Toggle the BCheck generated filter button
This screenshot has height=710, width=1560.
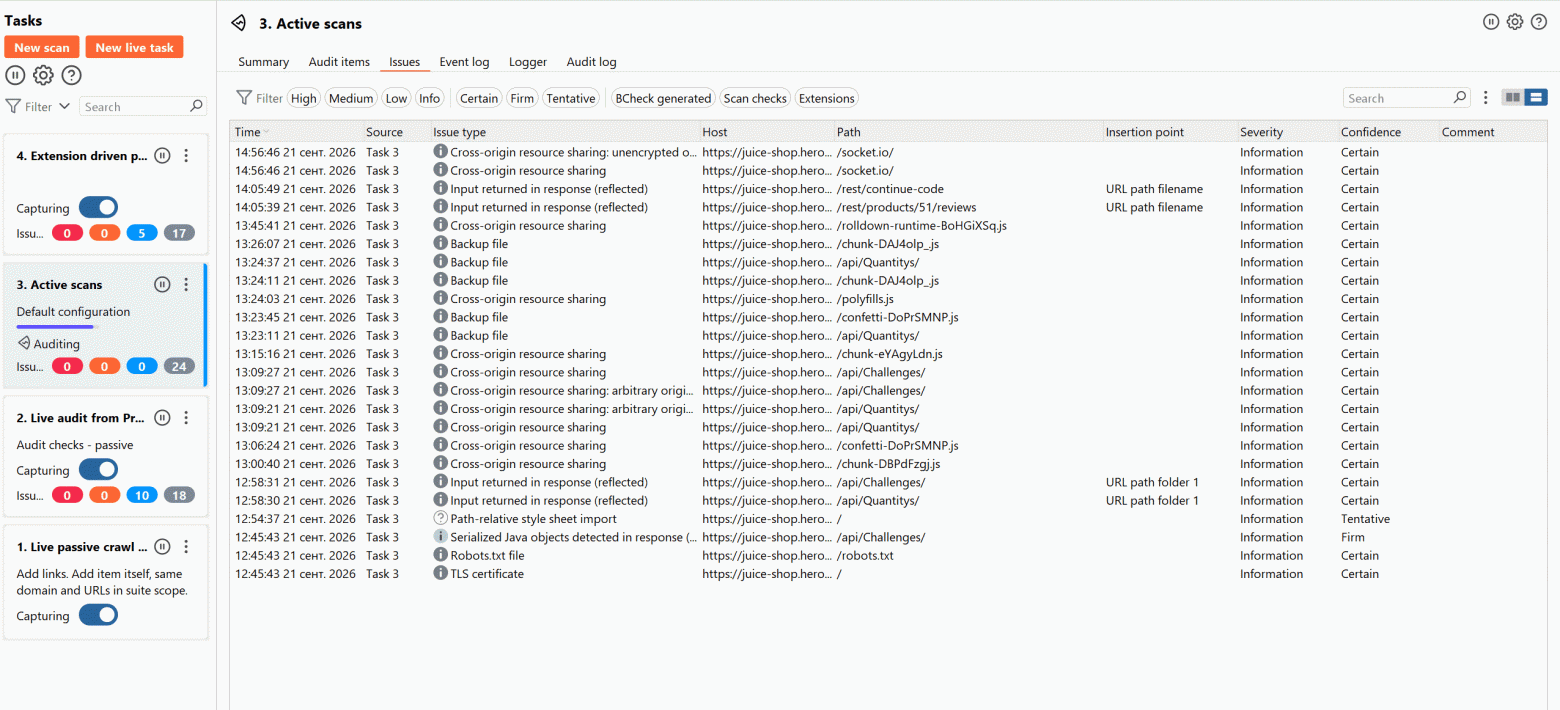point(664,98)
